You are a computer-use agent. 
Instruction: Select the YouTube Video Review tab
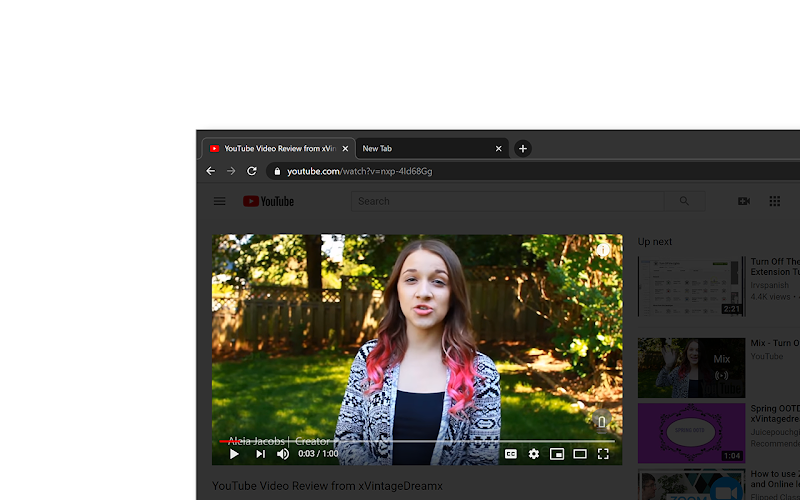click(279, 148)
